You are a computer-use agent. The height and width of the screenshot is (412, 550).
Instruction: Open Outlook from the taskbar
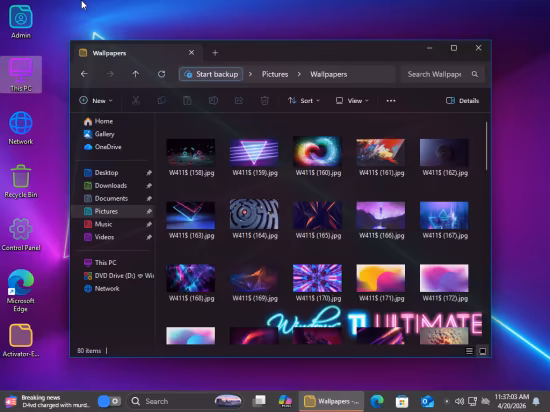427,401
